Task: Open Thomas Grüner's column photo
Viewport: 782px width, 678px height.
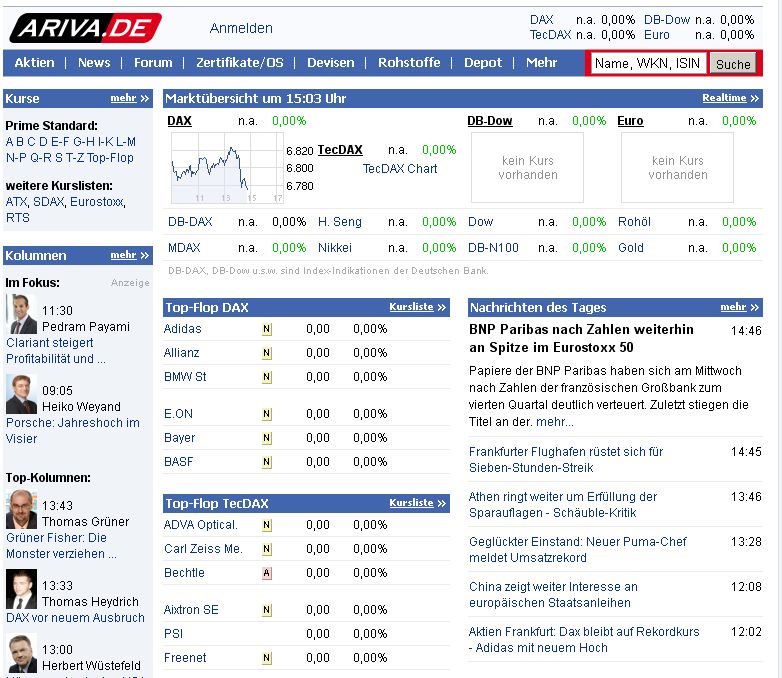Action: (x=21, y=509)
